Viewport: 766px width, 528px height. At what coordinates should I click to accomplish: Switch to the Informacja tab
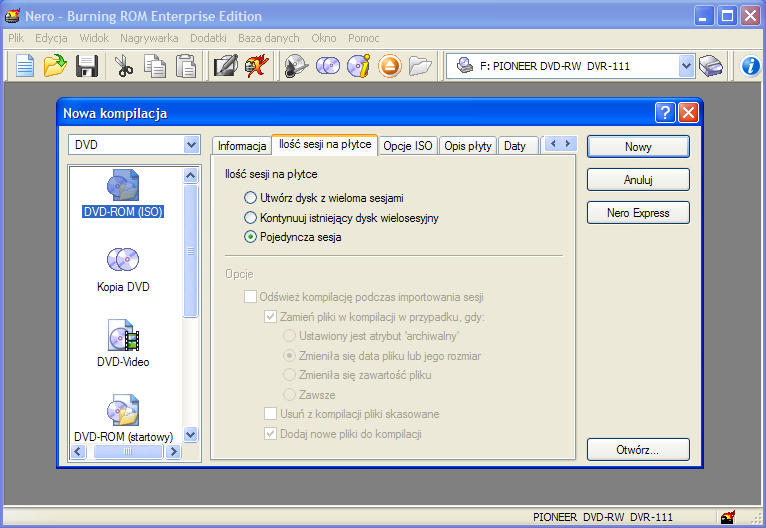tap(242, 146)
